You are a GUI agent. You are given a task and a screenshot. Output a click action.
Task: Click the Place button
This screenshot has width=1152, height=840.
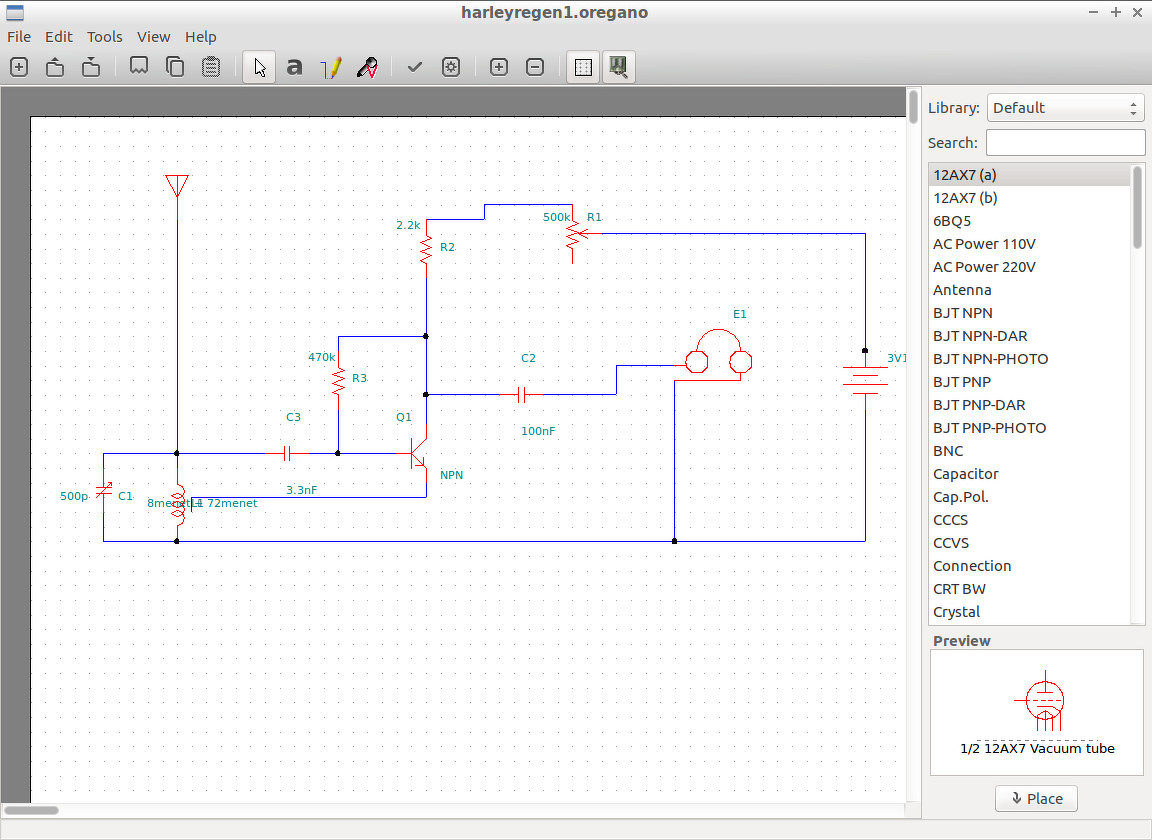1037,798
